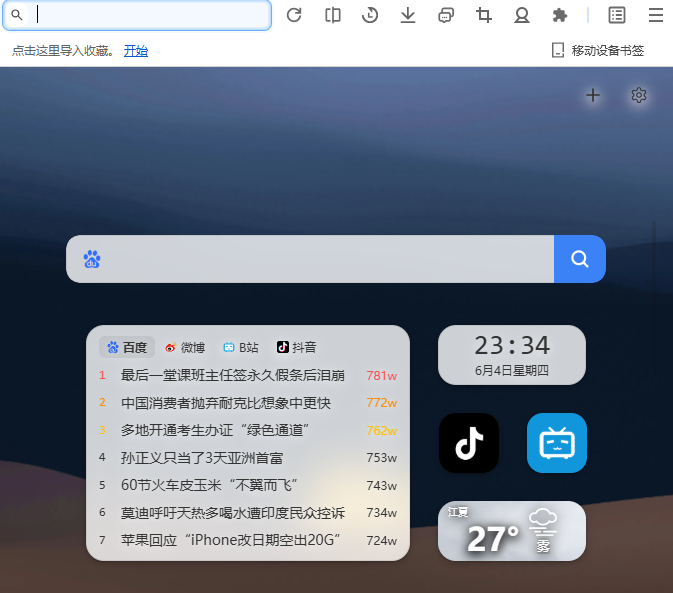673x593 pixels.
Task: Open headline 中国消费者抛弃耐克比想象中更快
Action: coord(226,403)
